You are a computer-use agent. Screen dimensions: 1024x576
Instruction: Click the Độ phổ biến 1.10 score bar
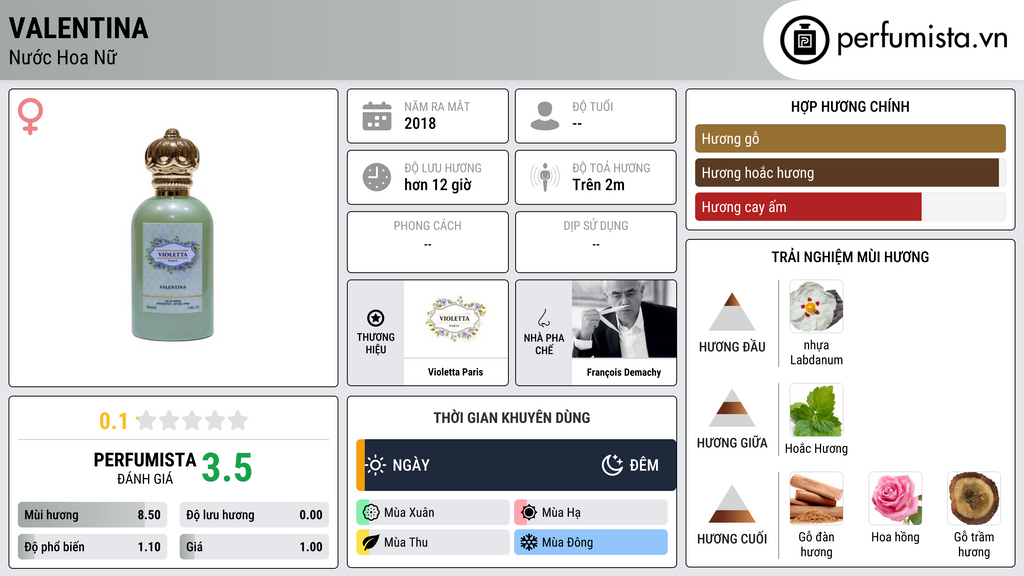coord(92,547)
